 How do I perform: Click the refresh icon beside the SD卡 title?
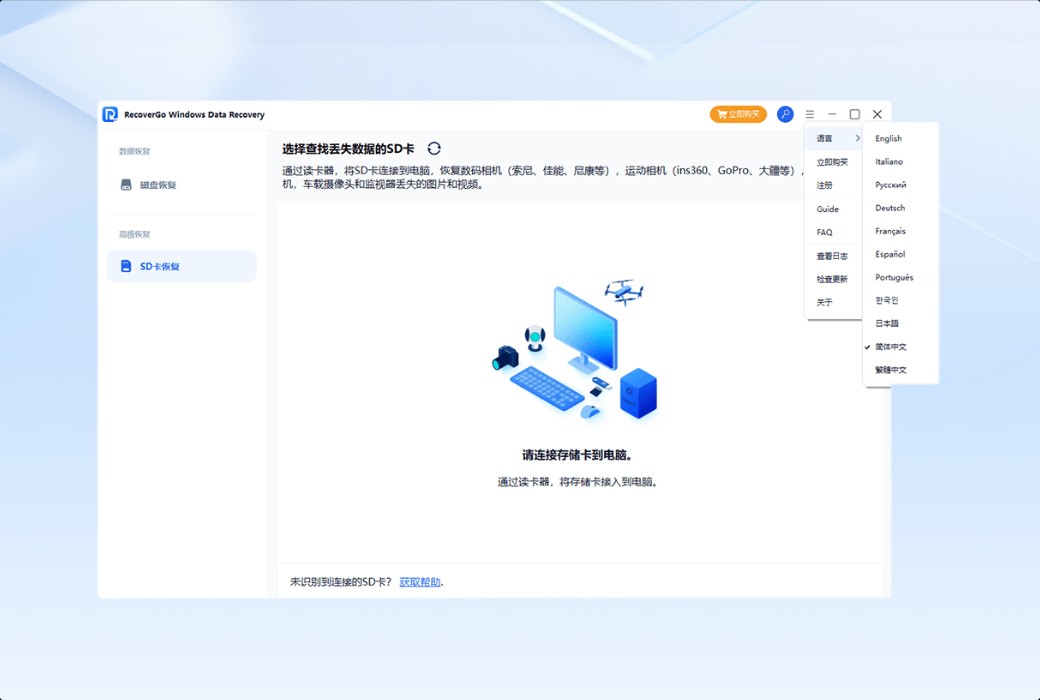pos(434,146)
